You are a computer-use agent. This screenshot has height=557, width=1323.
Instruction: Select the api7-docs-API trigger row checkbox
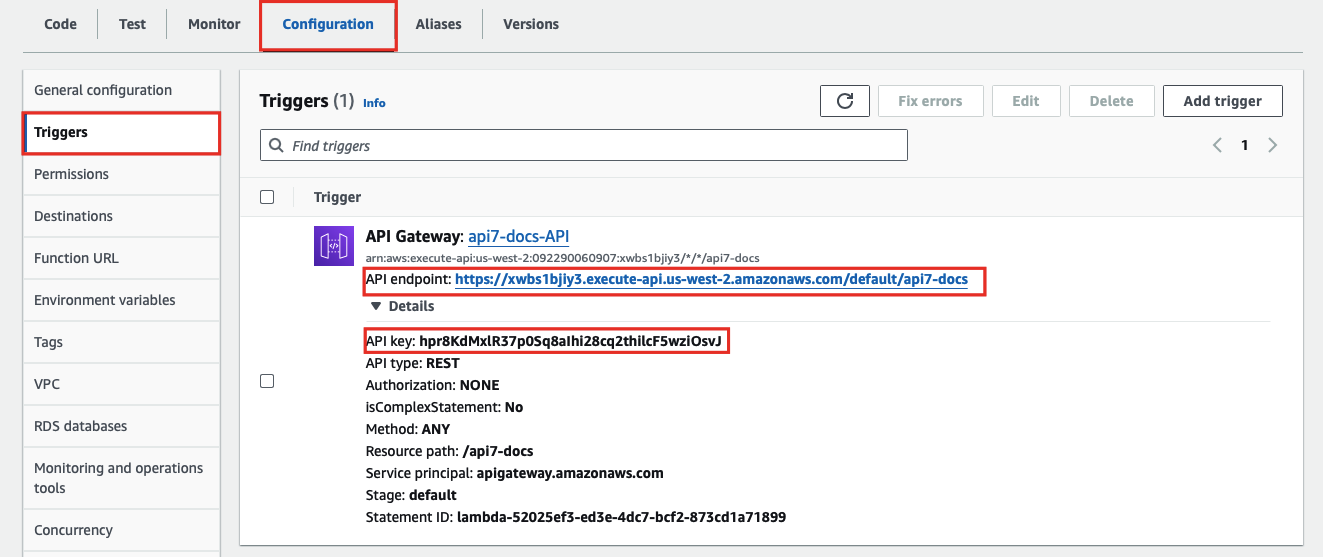pos(267,381)
